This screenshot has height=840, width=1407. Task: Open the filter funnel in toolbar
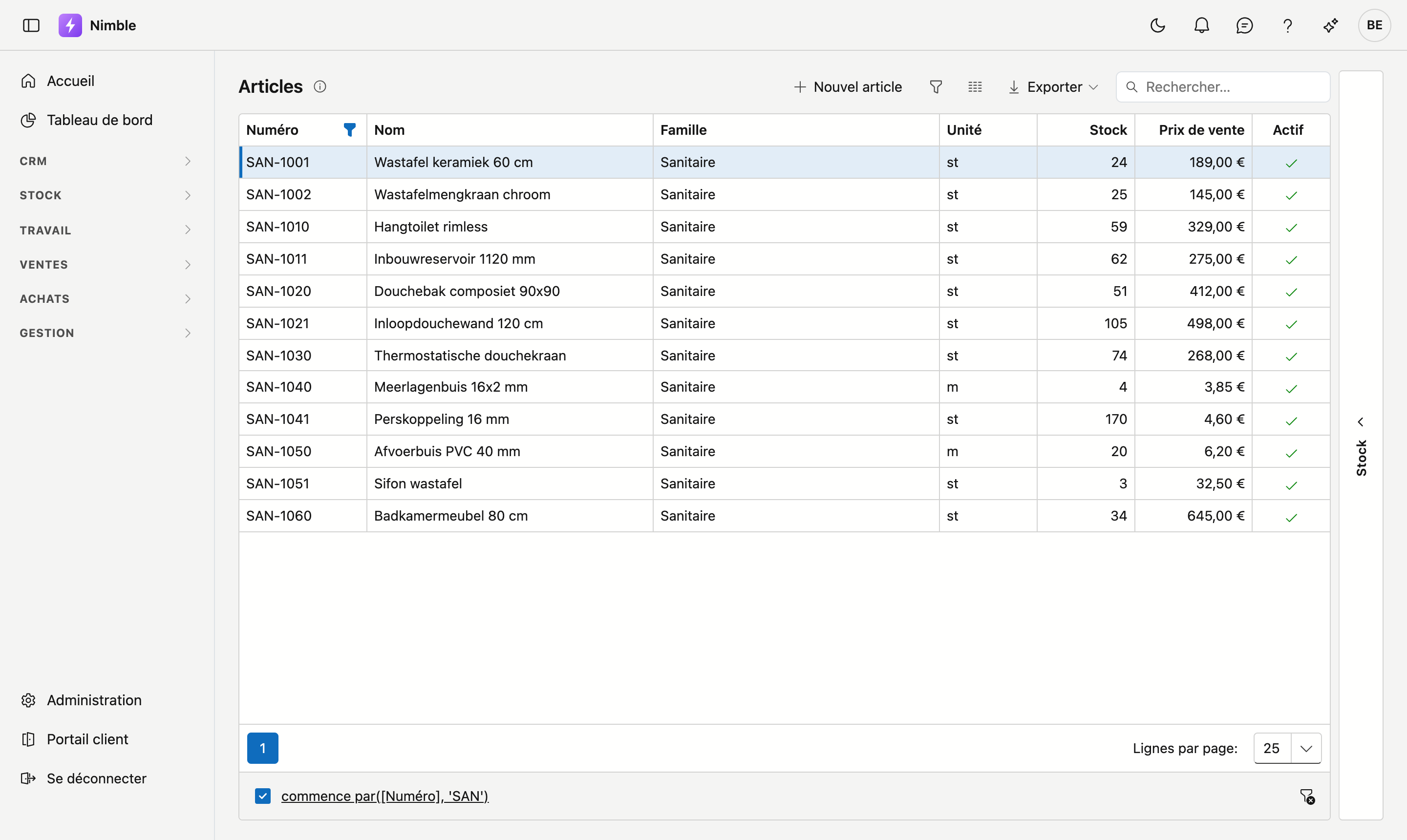[936, 86]
